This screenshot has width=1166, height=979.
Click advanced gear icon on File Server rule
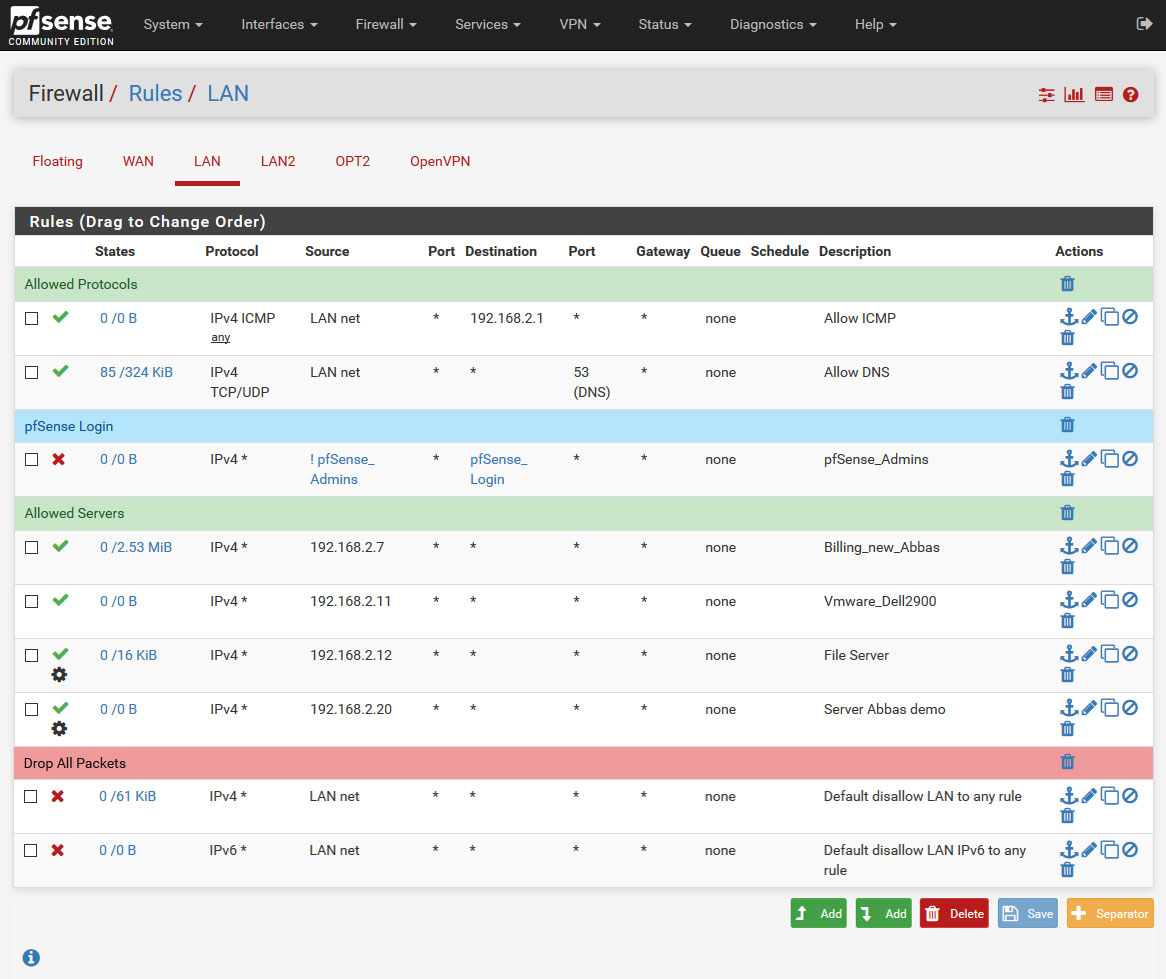click(x=59, y=674)
